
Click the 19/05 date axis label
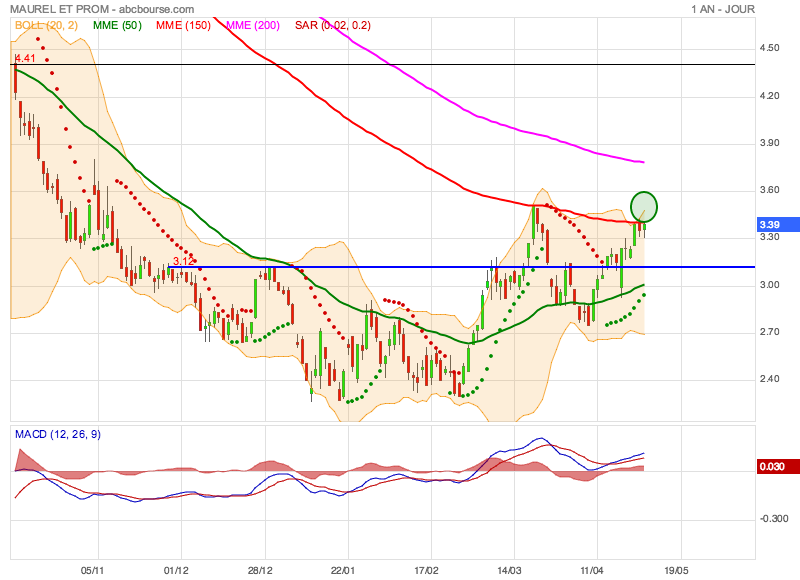pyautogui.click(x=676, y=570)
